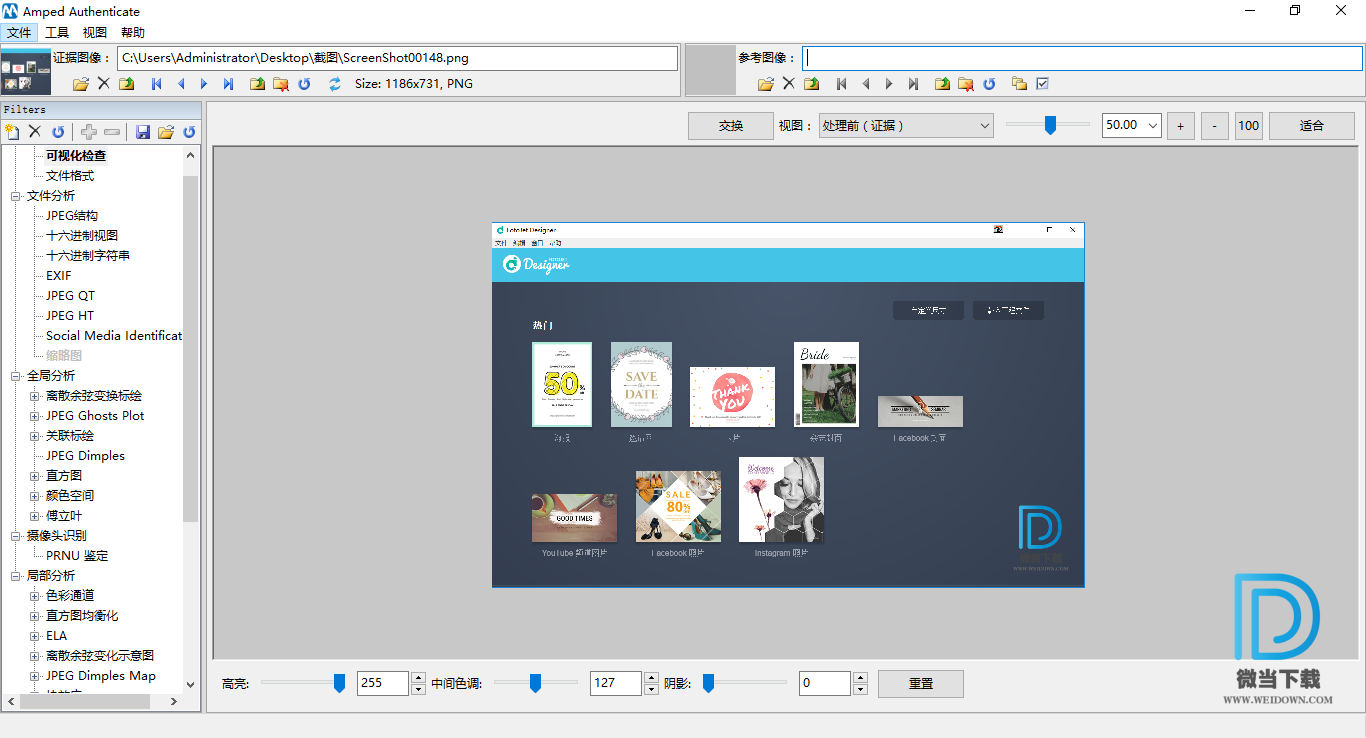Screen dimensions: 1366x738
Task: Go to next reference image
Action: point(889,84)
